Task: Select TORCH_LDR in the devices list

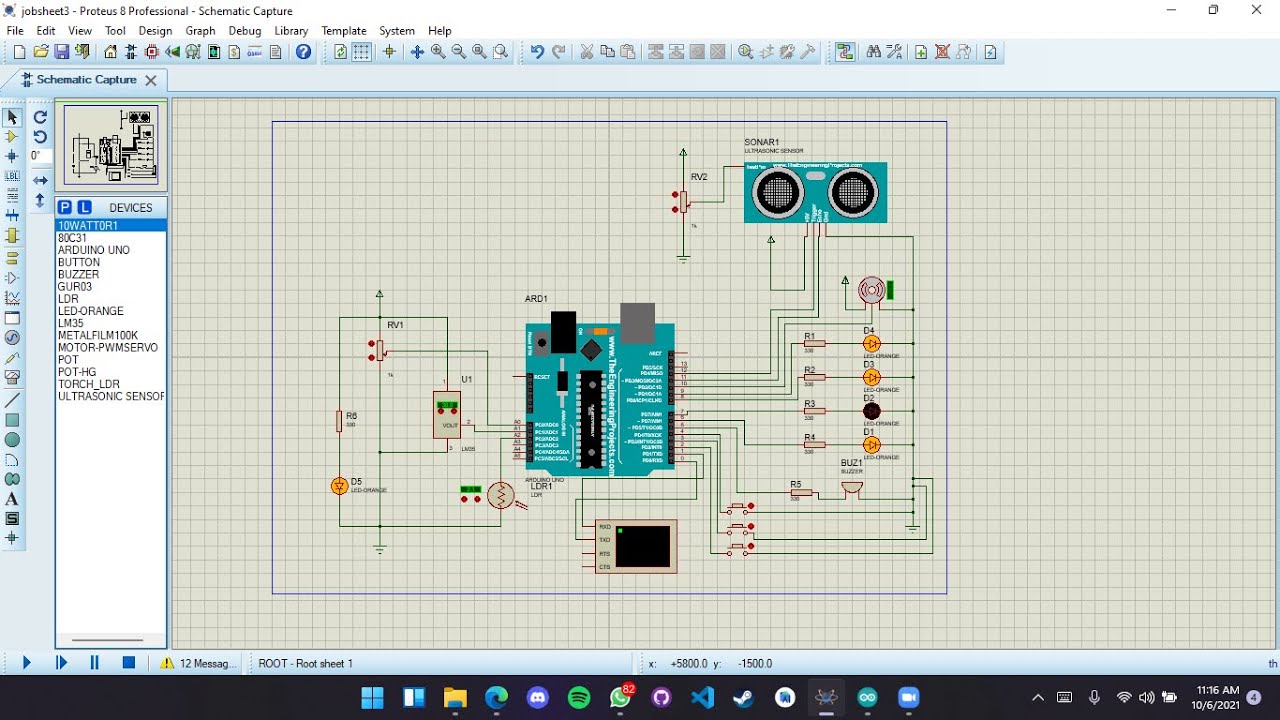Action: [89, 384]
